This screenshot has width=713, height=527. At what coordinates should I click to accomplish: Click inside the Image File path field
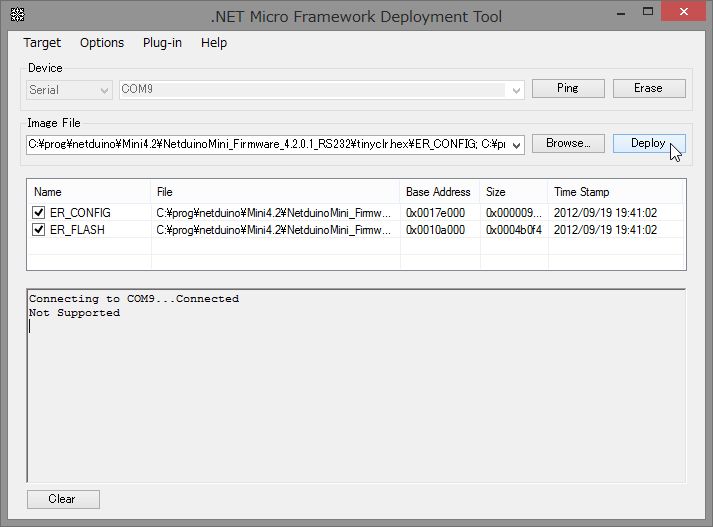tap(267, 145)
